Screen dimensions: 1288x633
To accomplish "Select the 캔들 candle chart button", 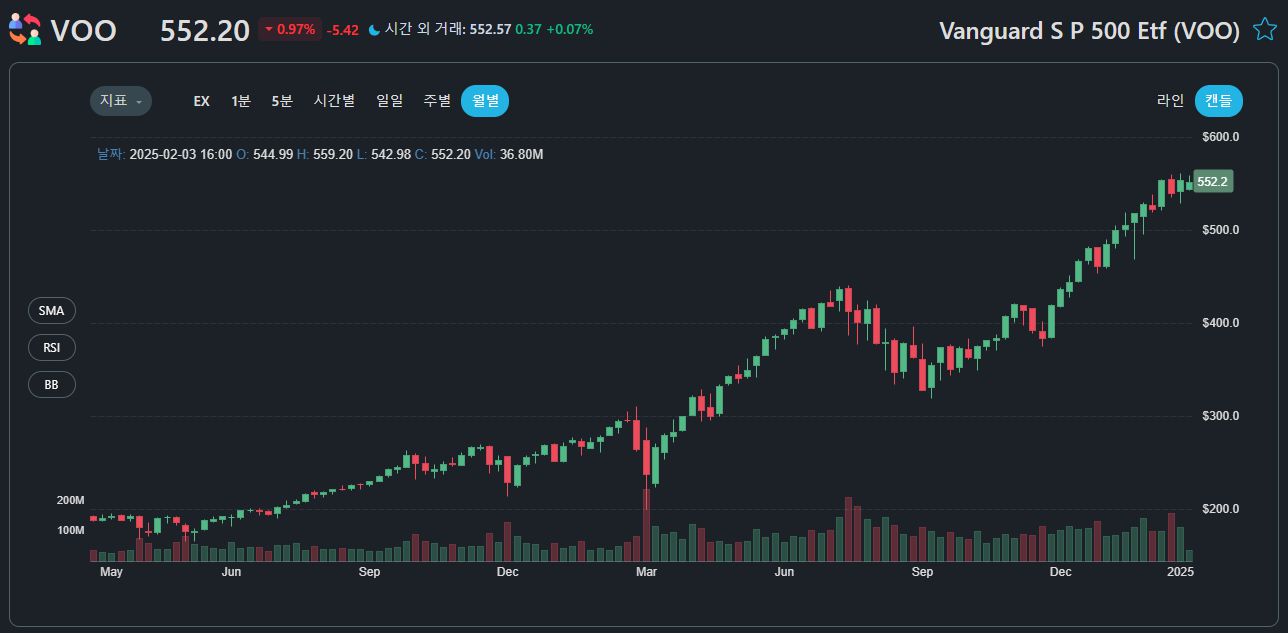I will coord(1218,101).
